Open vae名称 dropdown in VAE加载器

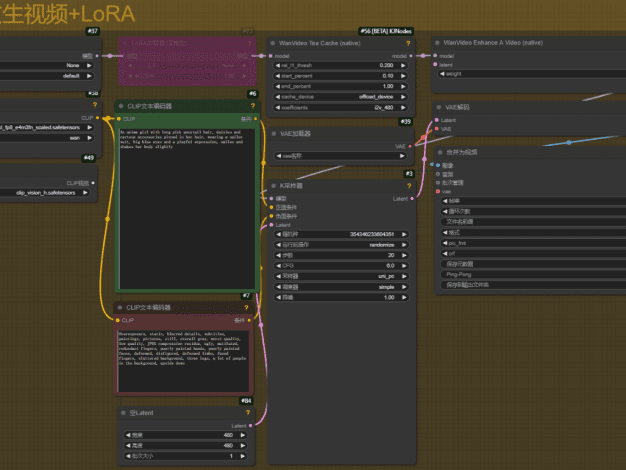[x=341, y=156]
